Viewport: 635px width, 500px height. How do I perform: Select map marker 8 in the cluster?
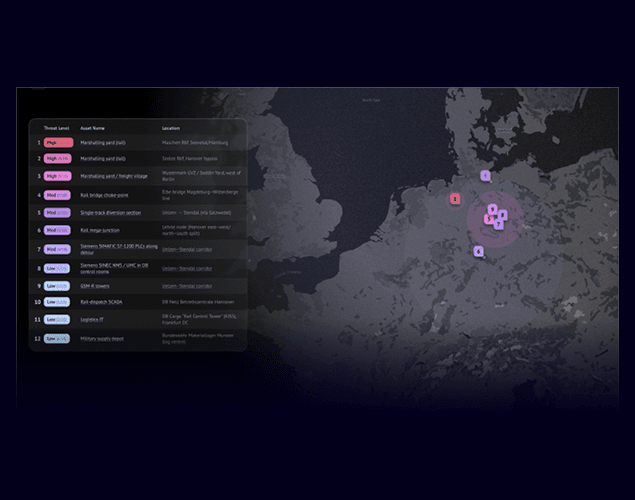tap(503, 214)
